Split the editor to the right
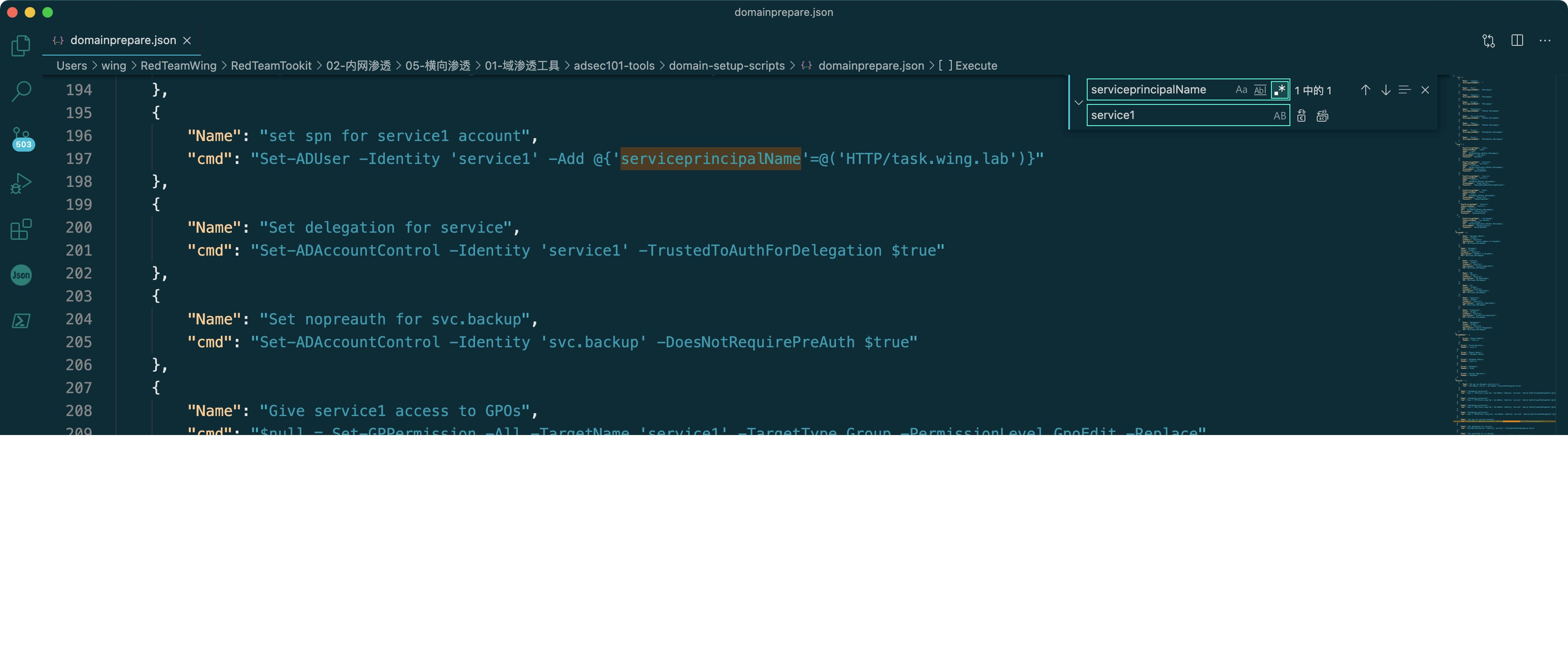 pos(1517,40)
